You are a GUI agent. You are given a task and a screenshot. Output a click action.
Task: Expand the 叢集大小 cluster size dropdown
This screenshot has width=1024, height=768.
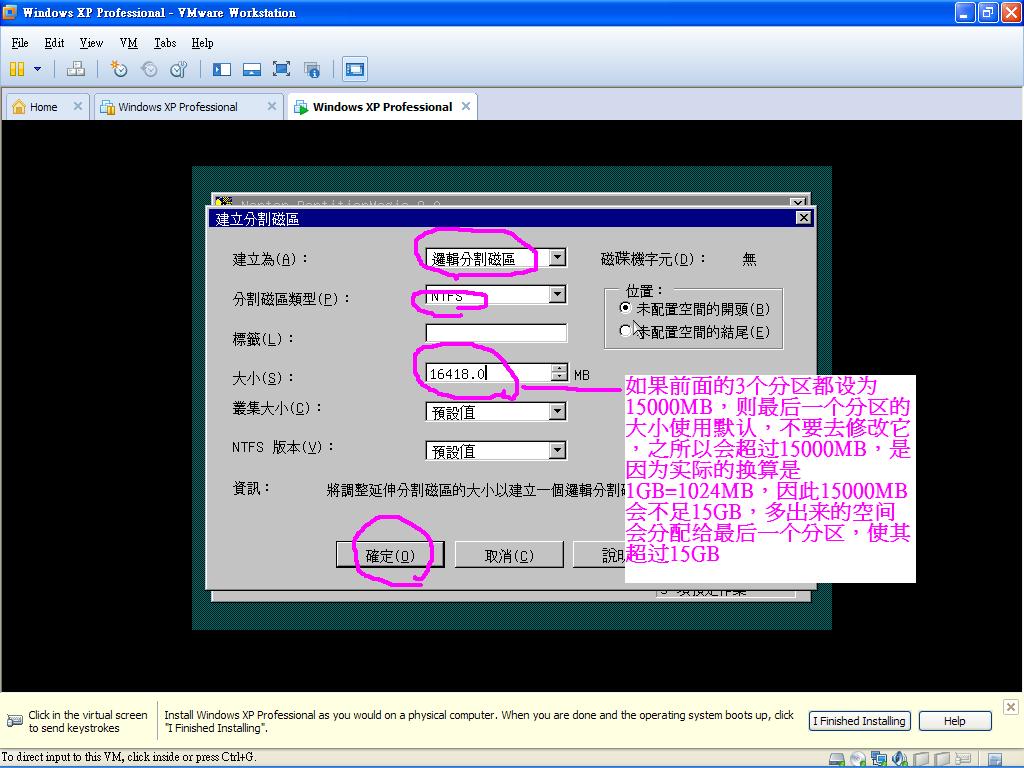click(557, 411)
